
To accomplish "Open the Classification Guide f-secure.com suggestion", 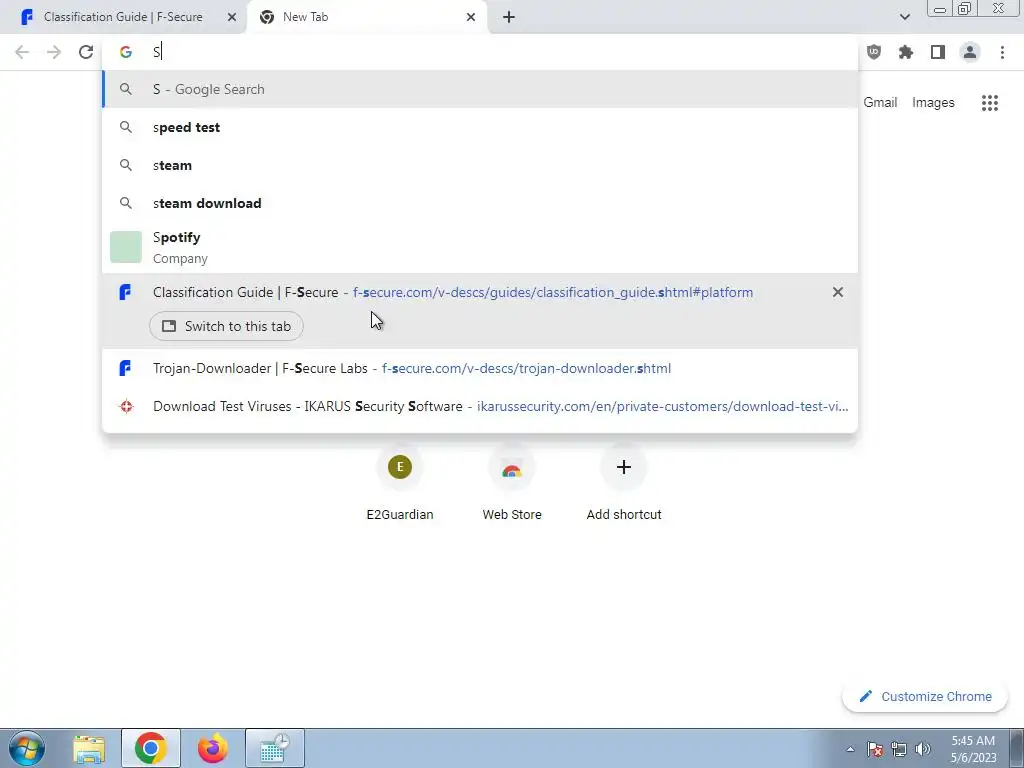I will pyautogui.click(x=480, y=292).
